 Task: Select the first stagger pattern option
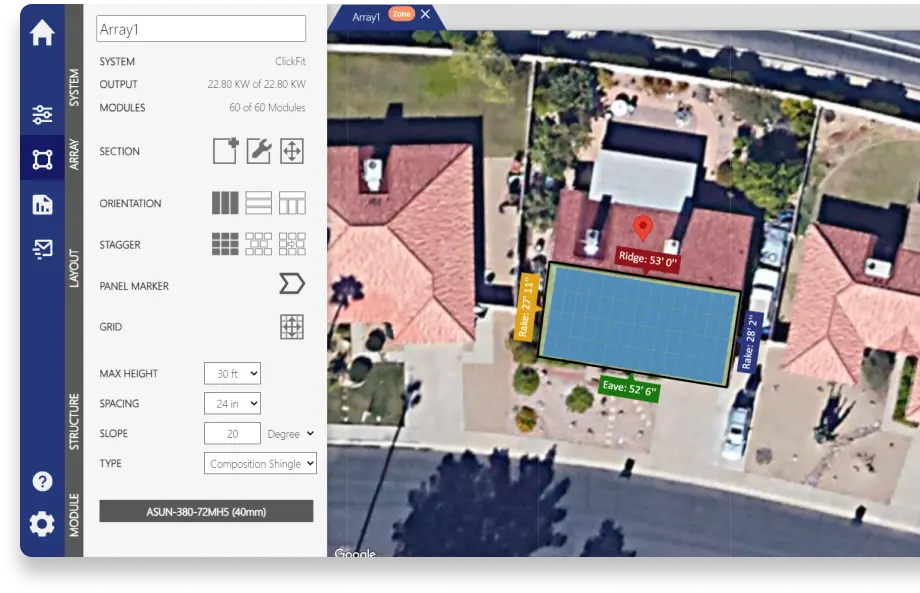tap(225, 244)
